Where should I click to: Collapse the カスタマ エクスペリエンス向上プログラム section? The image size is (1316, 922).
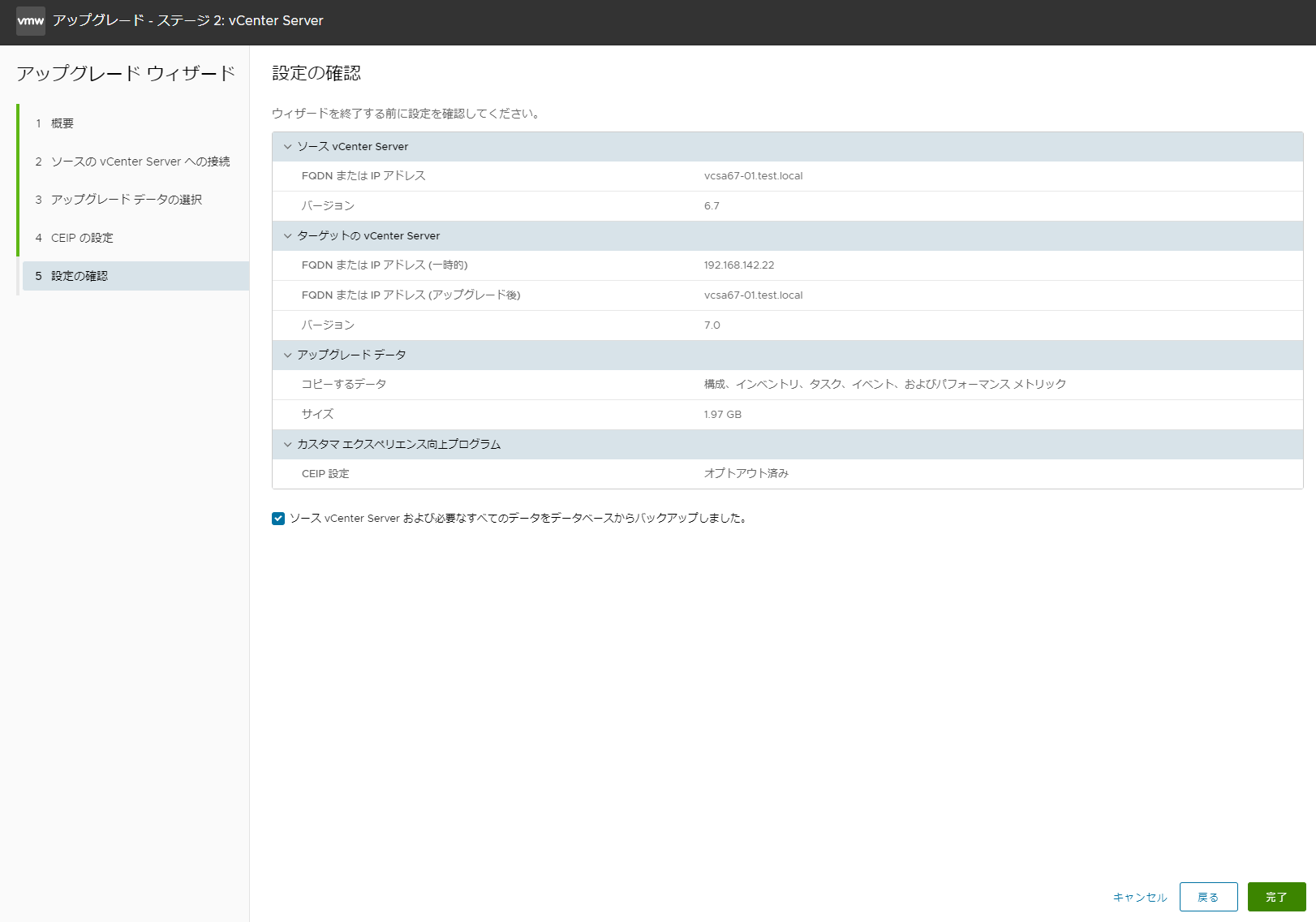287,445
